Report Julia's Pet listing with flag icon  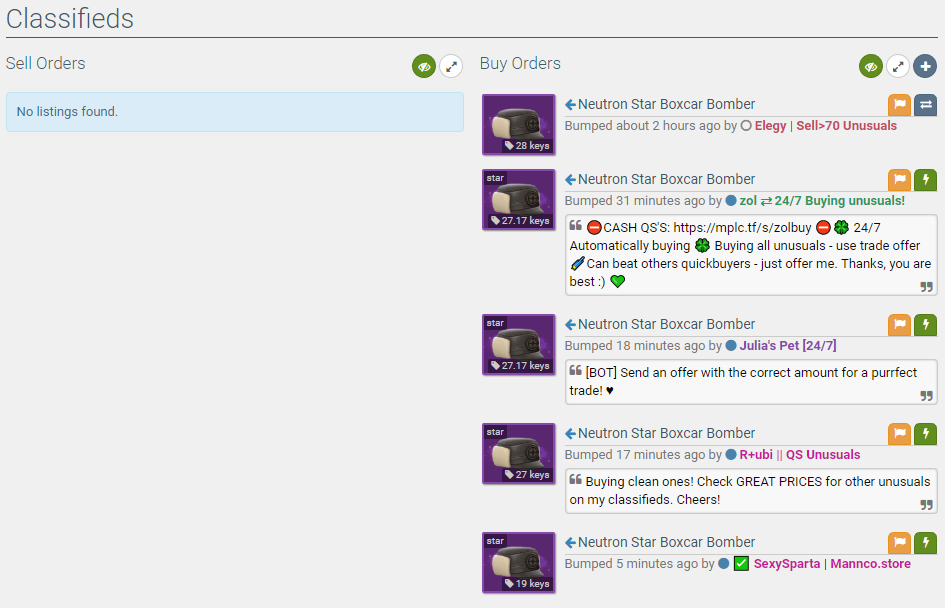coord(899,325)
